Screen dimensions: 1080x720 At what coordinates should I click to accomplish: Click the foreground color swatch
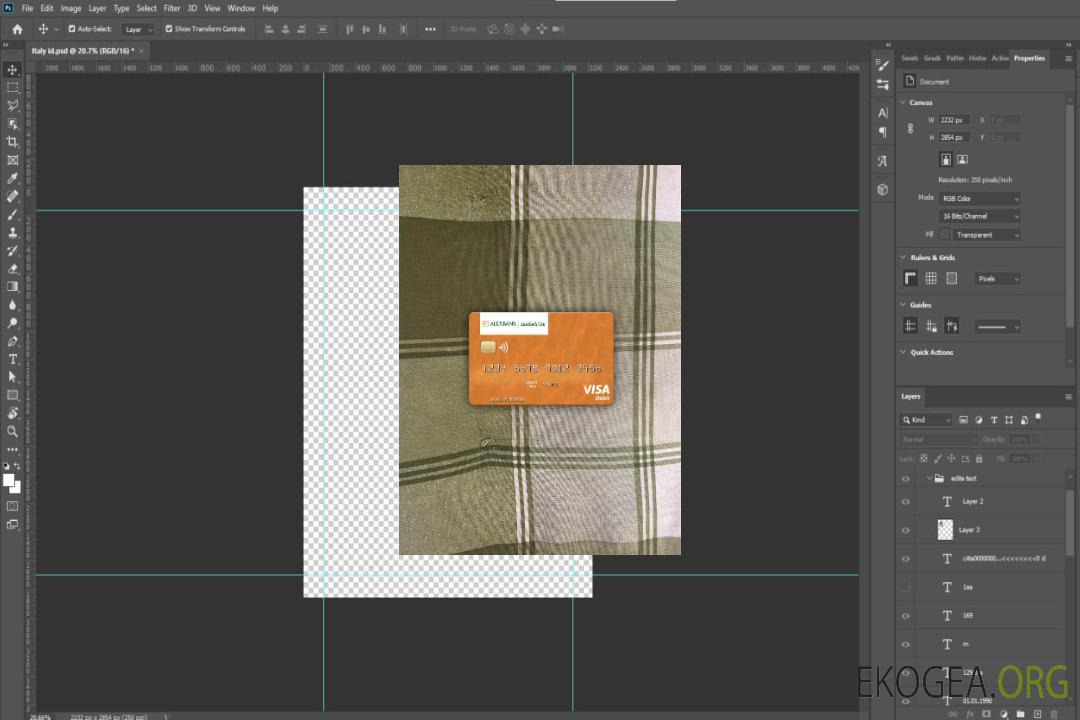(8, 480)
